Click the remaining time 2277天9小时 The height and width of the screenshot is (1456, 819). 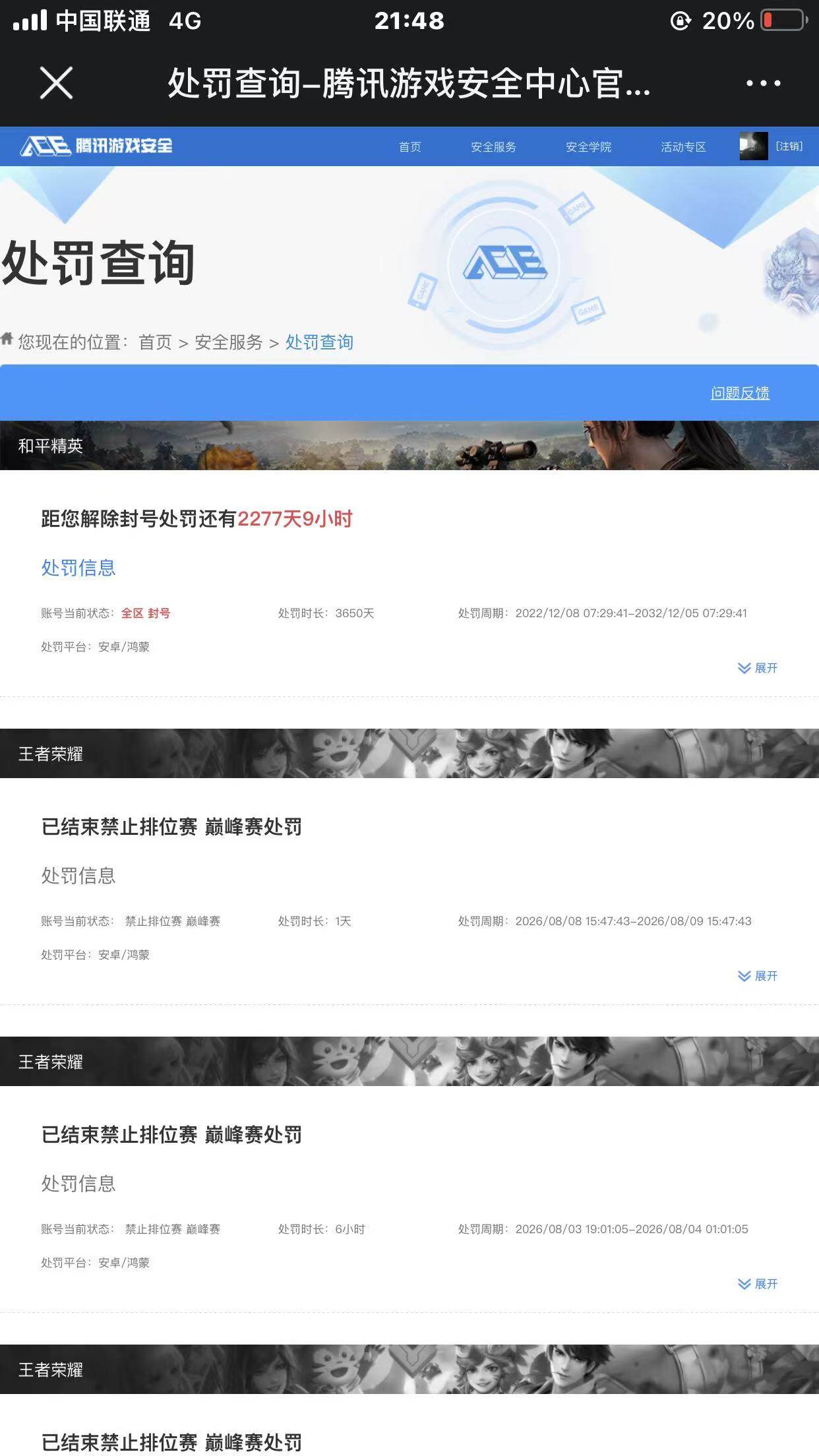pyautogui.click(x=295, y=519)
